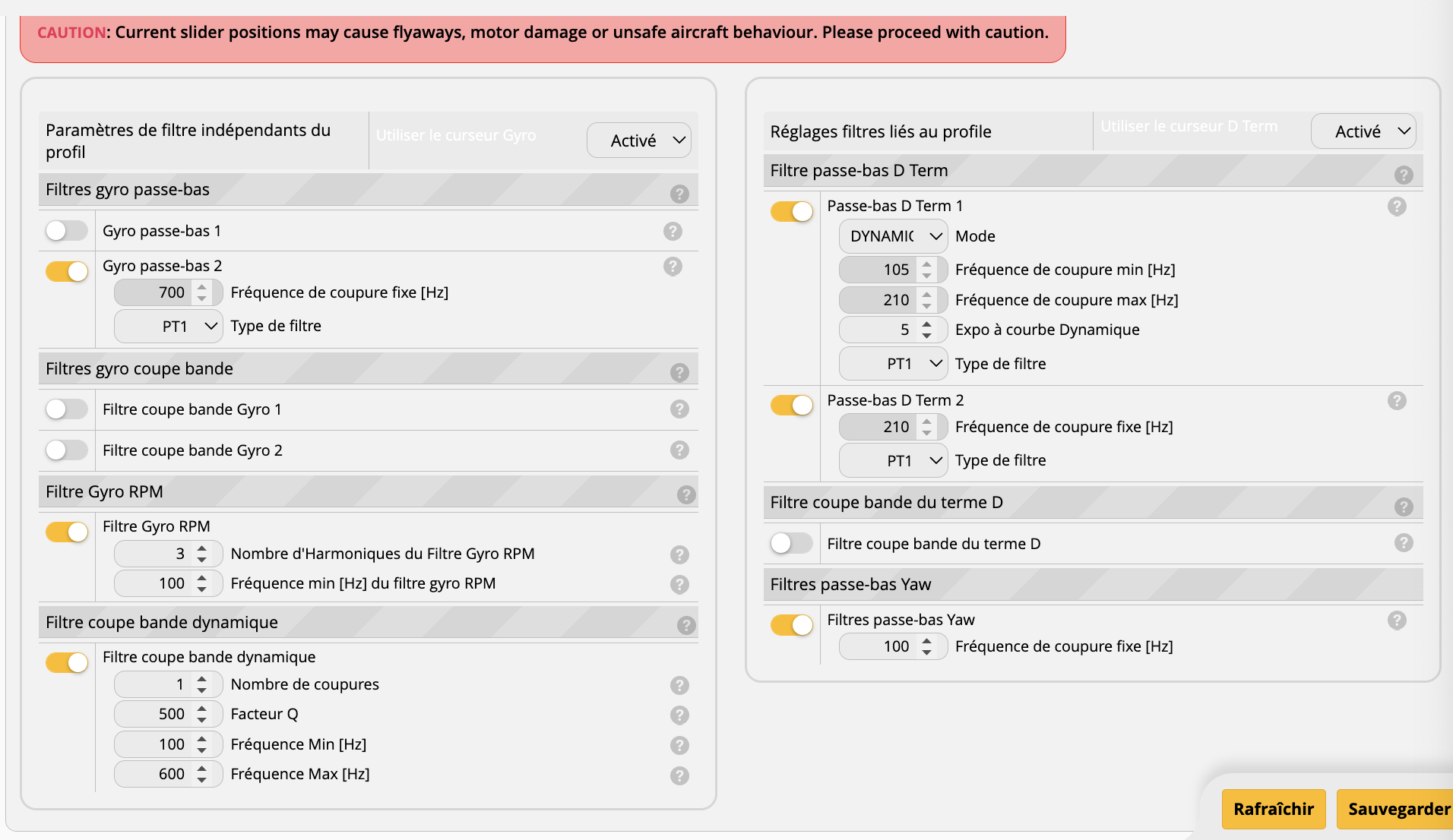Open the DYNAMIC mode dropdown
Screen dimensions: 1453x840
[894, 236]
